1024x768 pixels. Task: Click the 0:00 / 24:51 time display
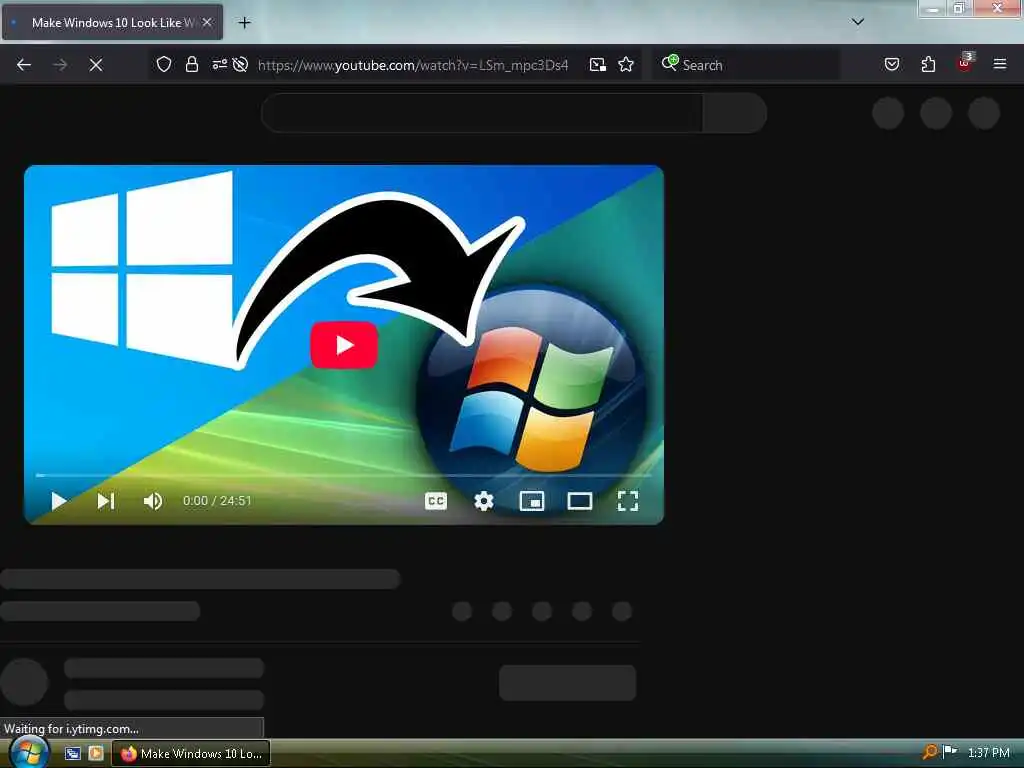point(217,501)
